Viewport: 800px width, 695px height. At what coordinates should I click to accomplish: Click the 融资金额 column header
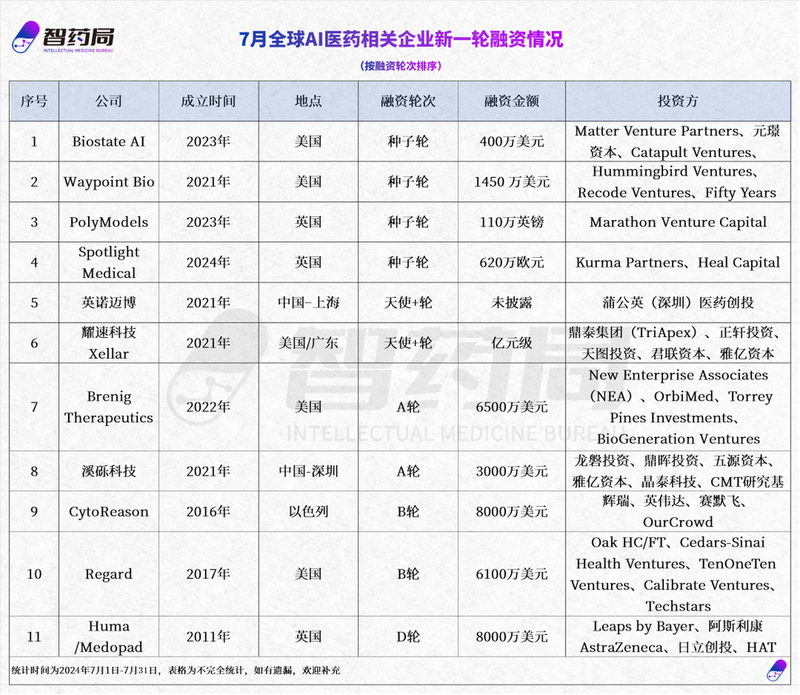[x=512, y=101]
